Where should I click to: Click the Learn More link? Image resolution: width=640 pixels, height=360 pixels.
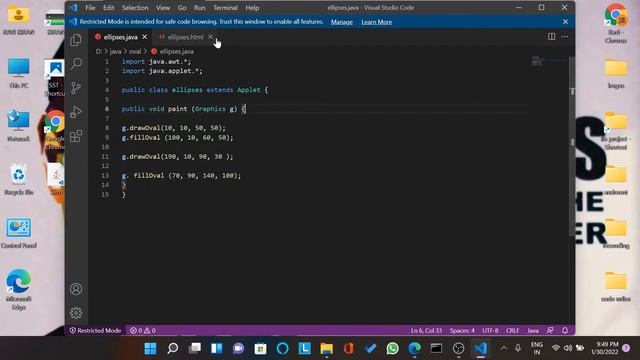click(x=376, y=22)
